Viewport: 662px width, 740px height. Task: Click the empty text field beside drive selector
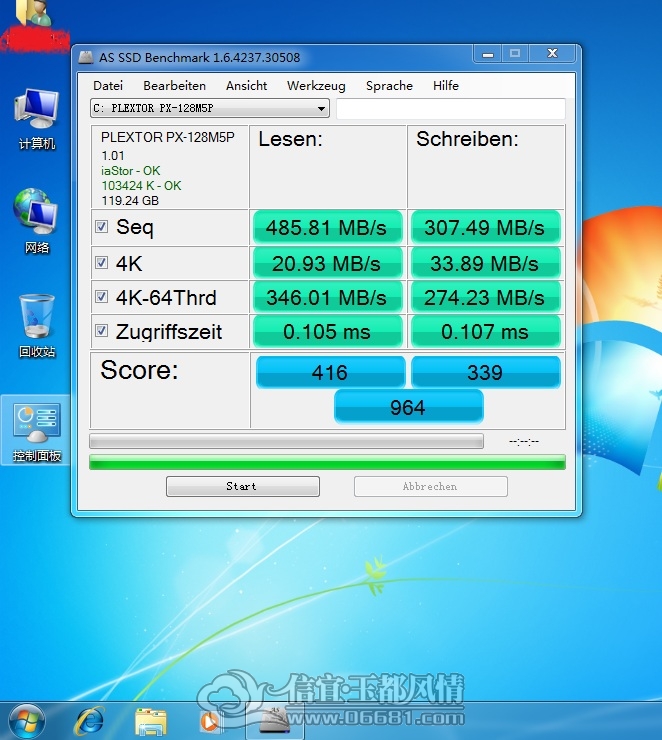[x=451, y=109]
